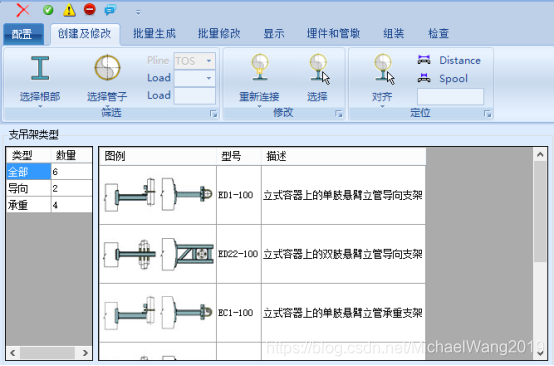Image resolution: width=554 pixels, height=366 pixels.
Task: Click the right arrow of type list scrollbar
Action: point(85,353)
